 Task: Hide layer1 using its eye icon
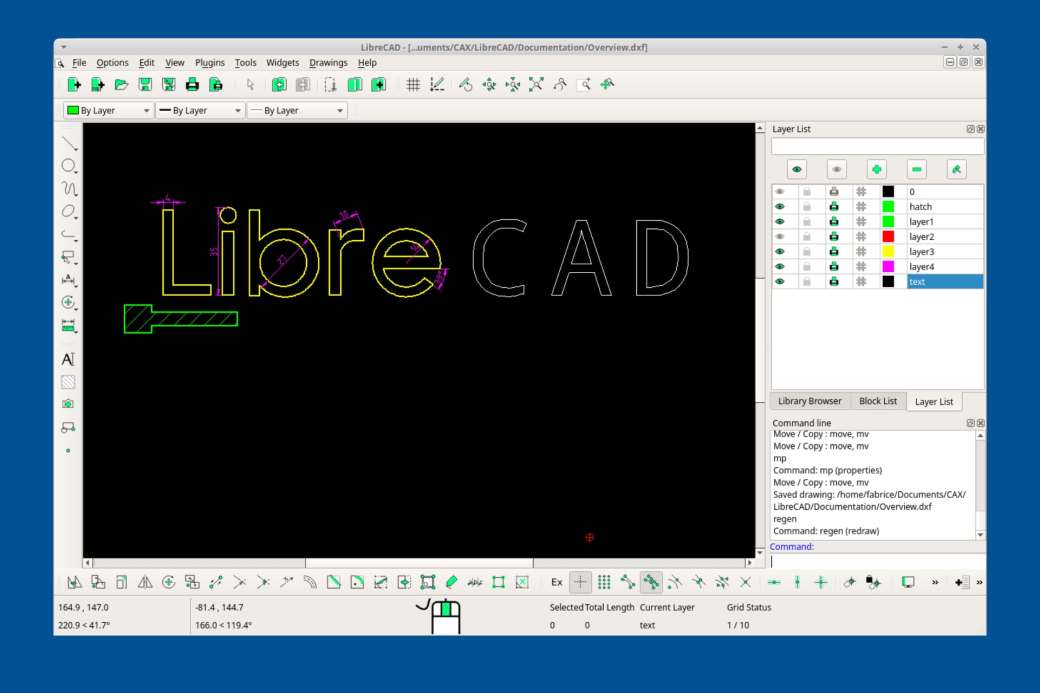coord(780,221)
